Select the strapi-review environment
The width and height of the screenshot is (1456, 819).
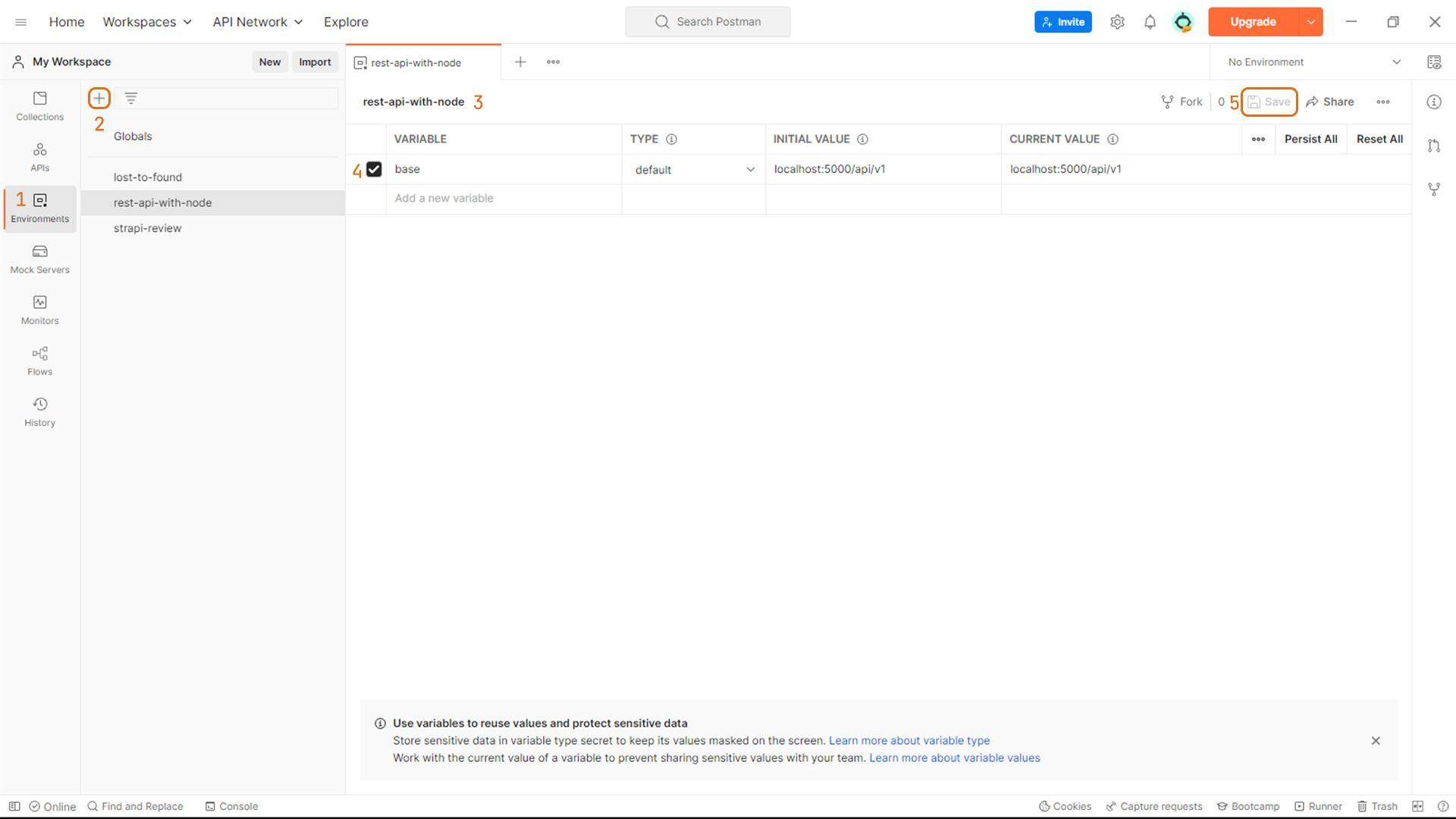tap(212, 228)
